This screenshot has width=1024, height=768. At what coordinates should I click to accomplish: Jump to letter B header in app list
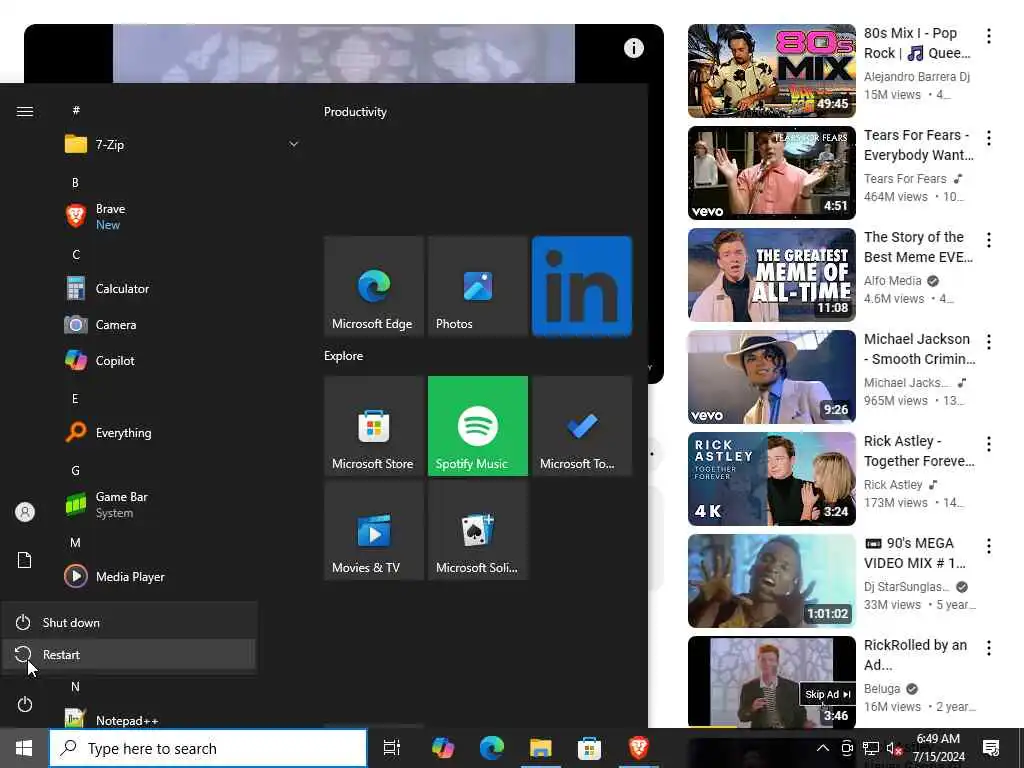pyautogui.click(x=75, y=183)
